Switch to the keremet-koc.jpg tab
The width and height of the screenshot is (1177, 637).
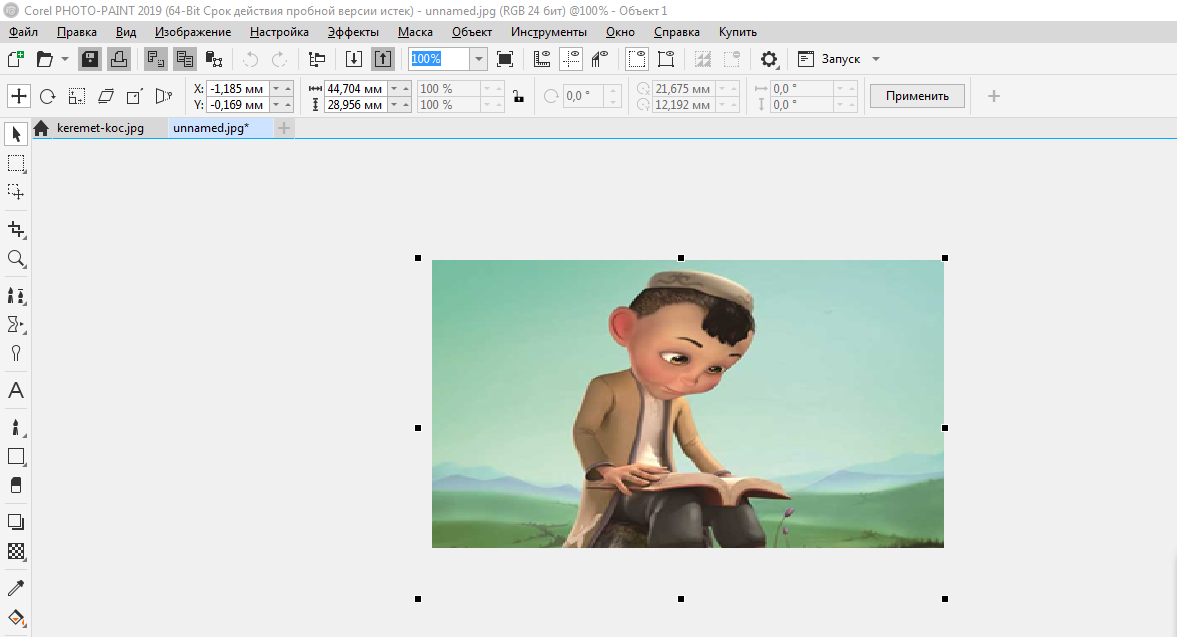pyautogui.click(x=100, y=128)
